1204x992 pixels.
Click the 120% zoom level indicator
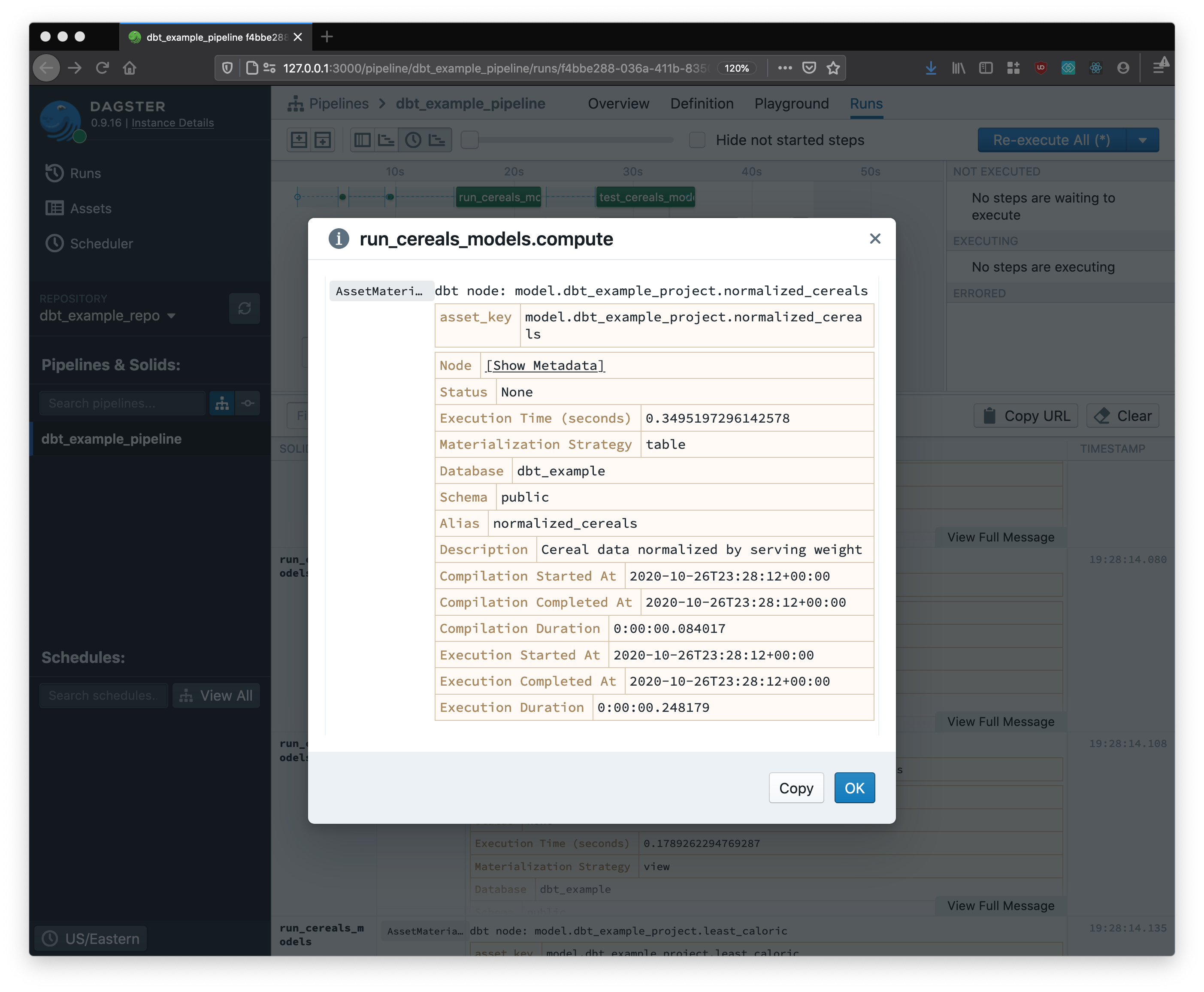coord(737,68)
